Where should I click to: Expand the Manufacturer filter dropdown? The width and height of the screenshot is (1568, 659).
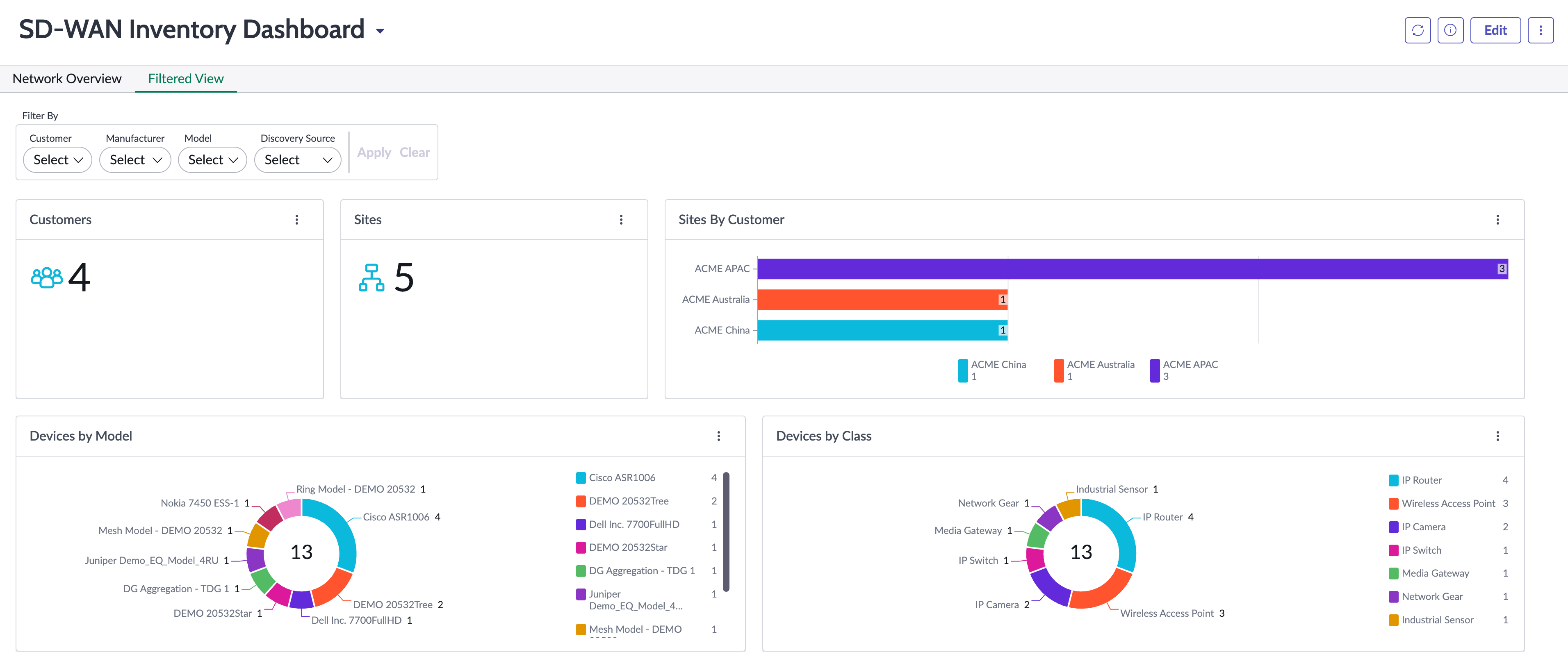pyautogui.click(x=135, y=160)
